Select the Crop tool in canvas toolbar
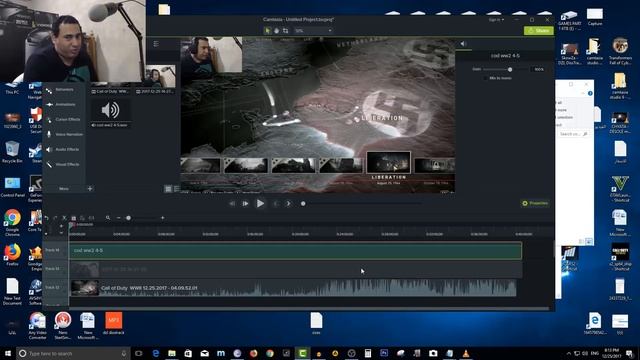Screen dimensions: 640x360 pos(285,31)
